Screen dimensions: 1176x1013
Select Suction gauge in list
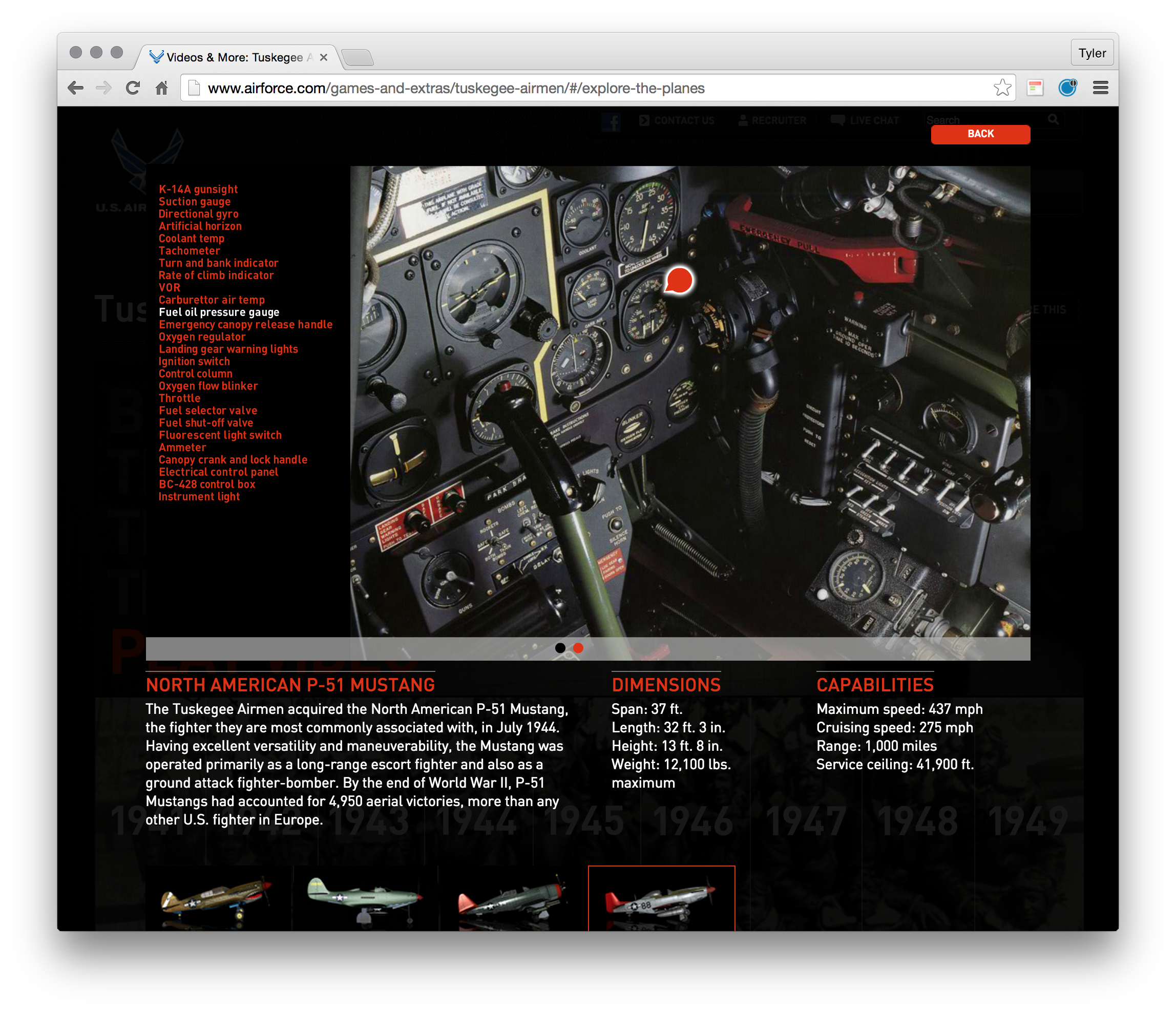click(195, 201)
